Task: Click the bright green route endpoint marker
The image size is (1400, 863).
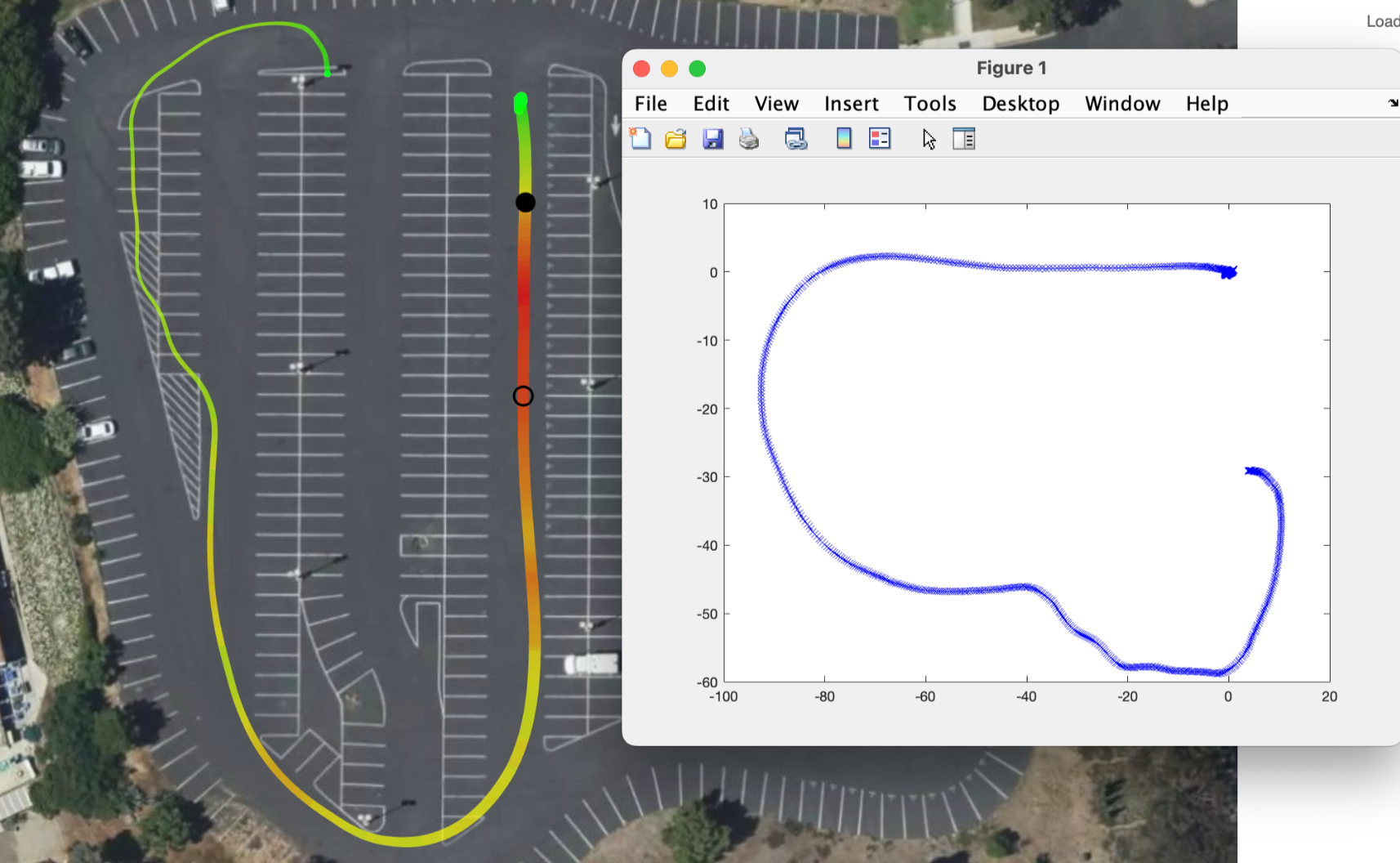Action: click(520, 102)
